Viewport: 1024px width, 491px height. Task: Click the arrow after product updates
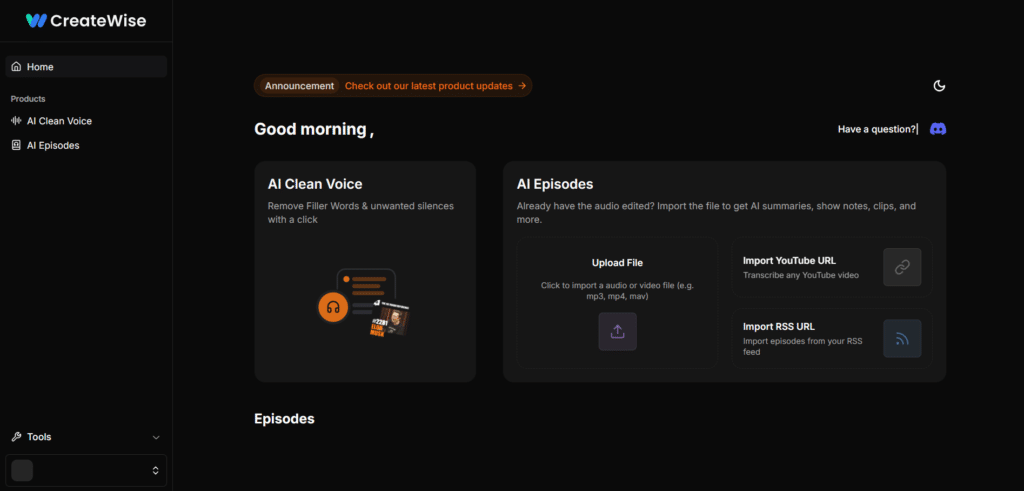522,86
